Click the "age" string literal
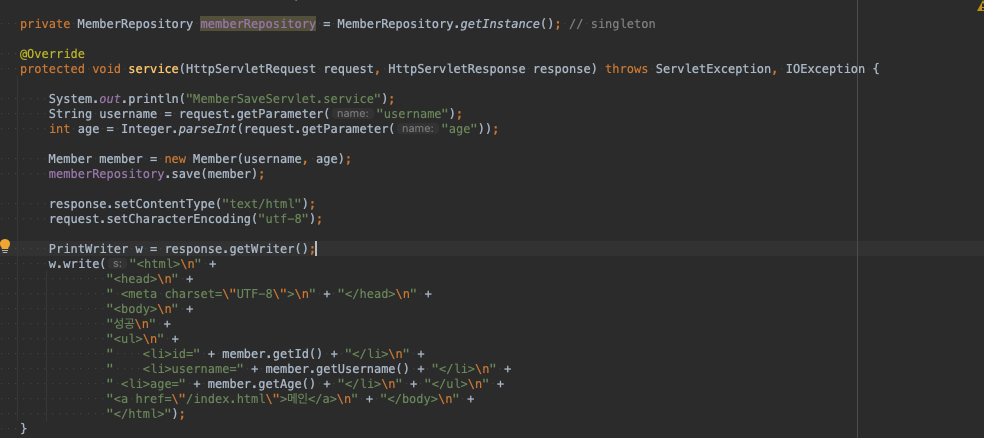Image resolution: width=984 pixels, height=438 pixels. (459, 129)
